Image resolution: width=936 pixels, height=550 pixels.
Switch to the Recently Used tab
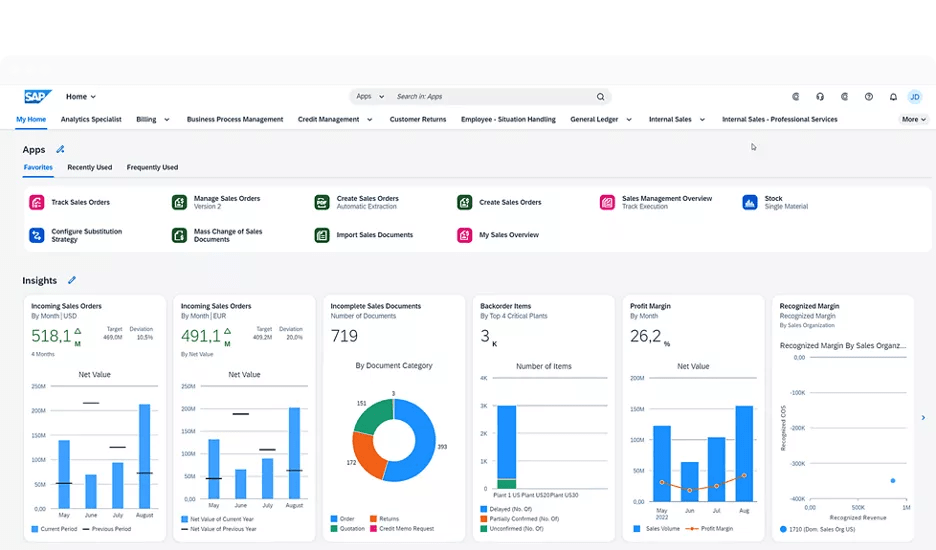89,168
